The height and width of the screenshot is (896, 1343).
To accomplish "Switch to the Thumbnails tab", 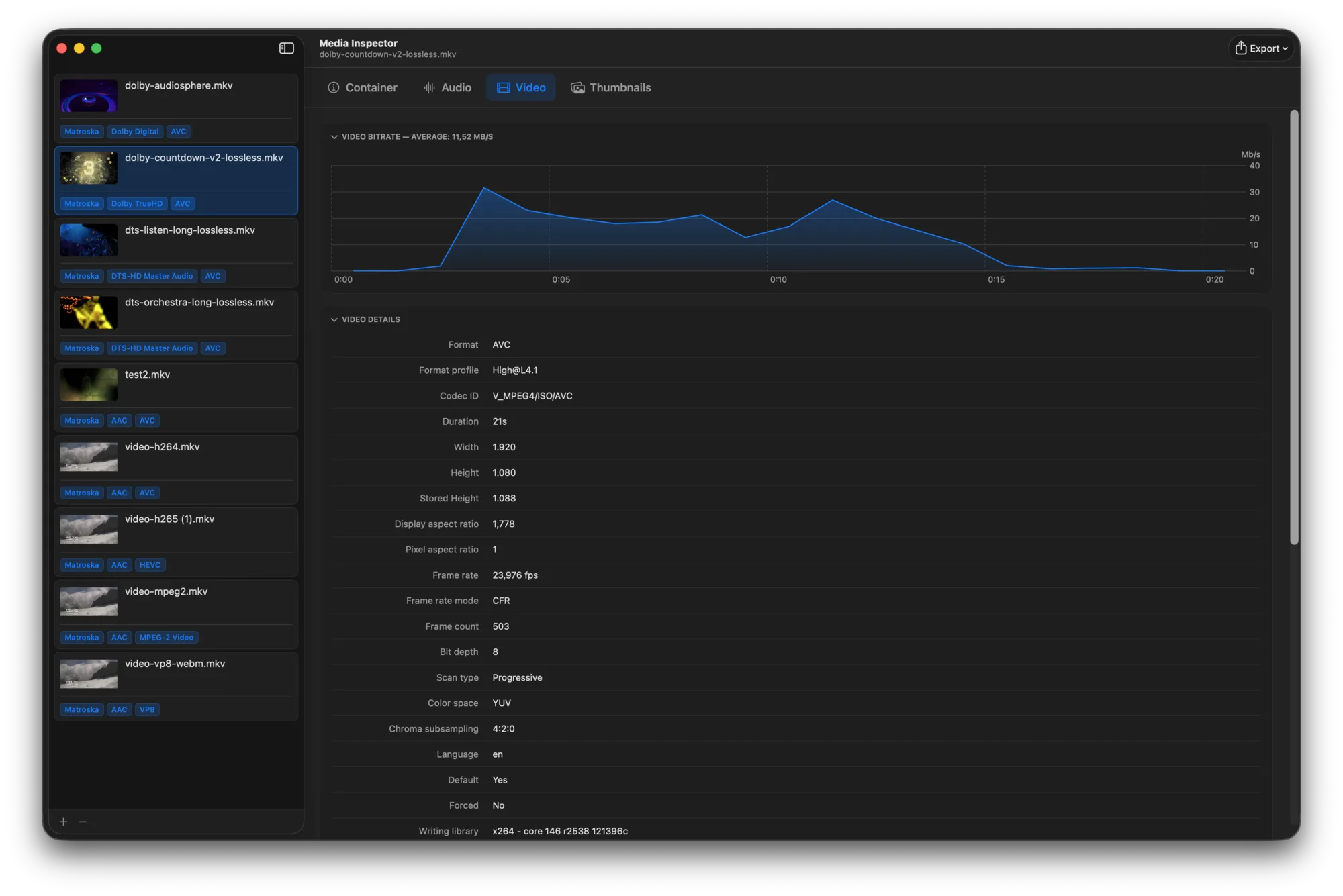I will coord(611,88).
